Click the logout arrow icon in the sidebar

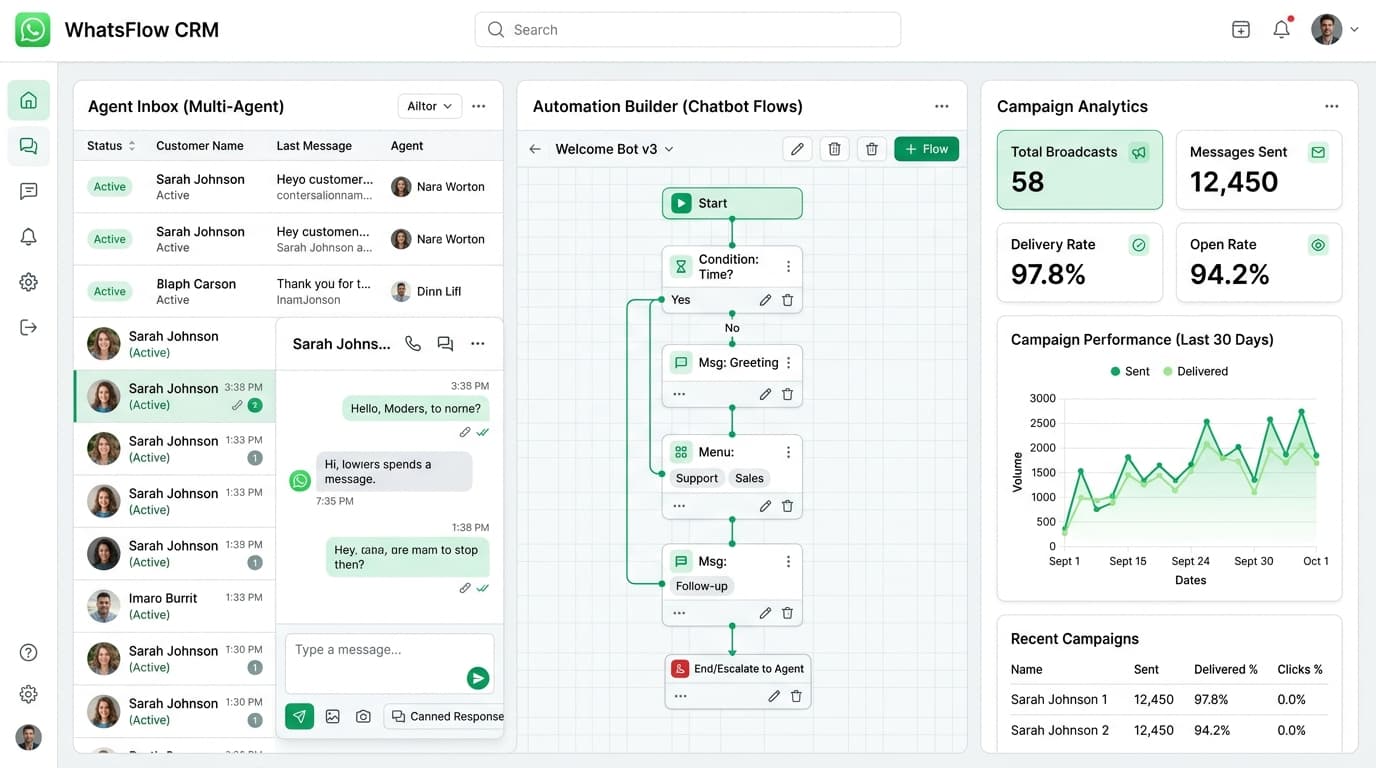[x=28, y=327]
